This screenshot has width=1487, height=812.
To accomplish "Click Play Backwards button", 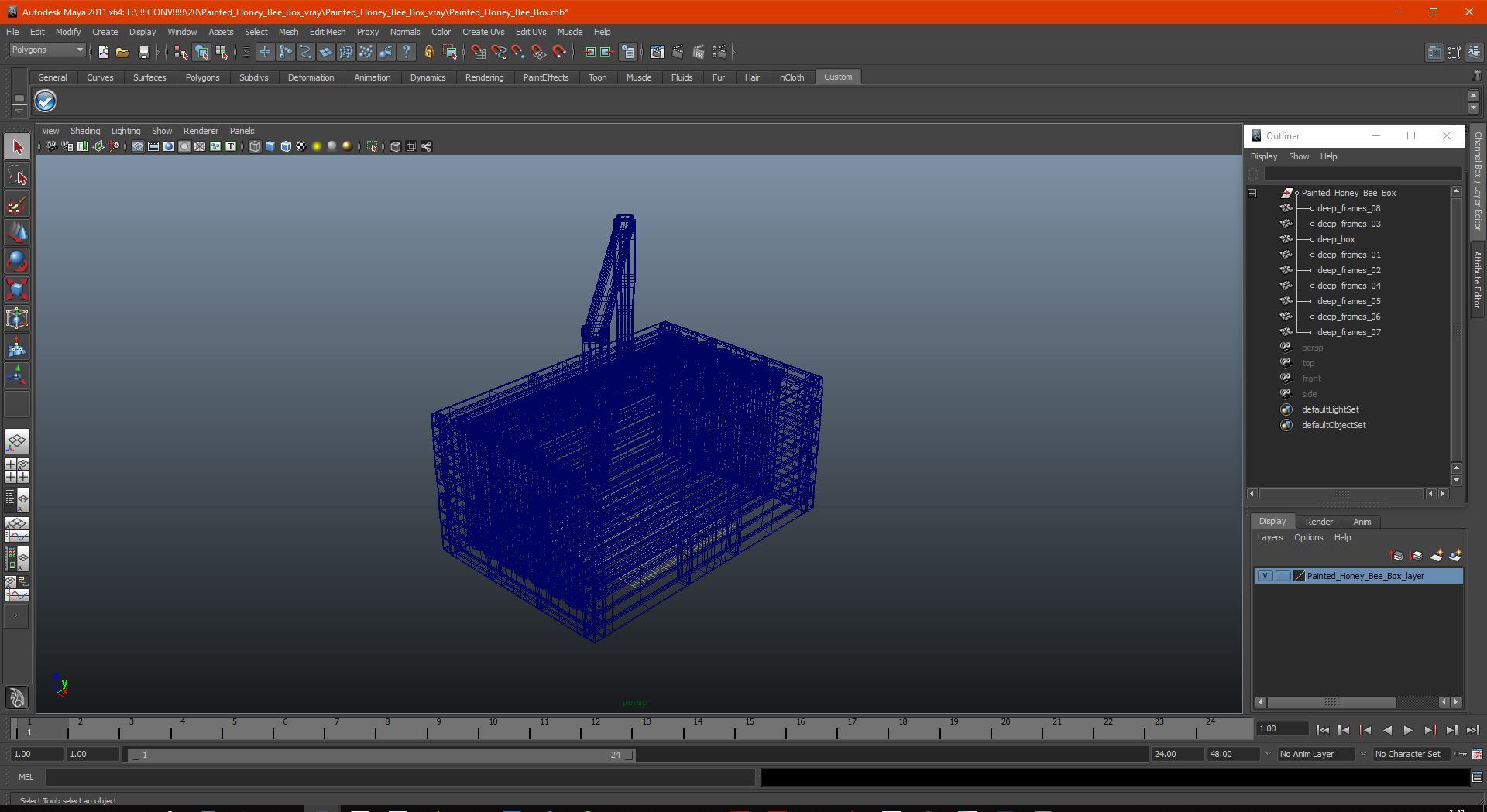I will (1387, 729).
